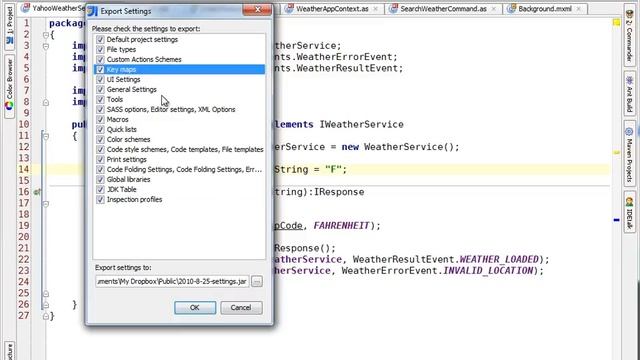Viewport: 640px width, 360px height.
Task: Select the Color schemes list row
Action: 179,140
